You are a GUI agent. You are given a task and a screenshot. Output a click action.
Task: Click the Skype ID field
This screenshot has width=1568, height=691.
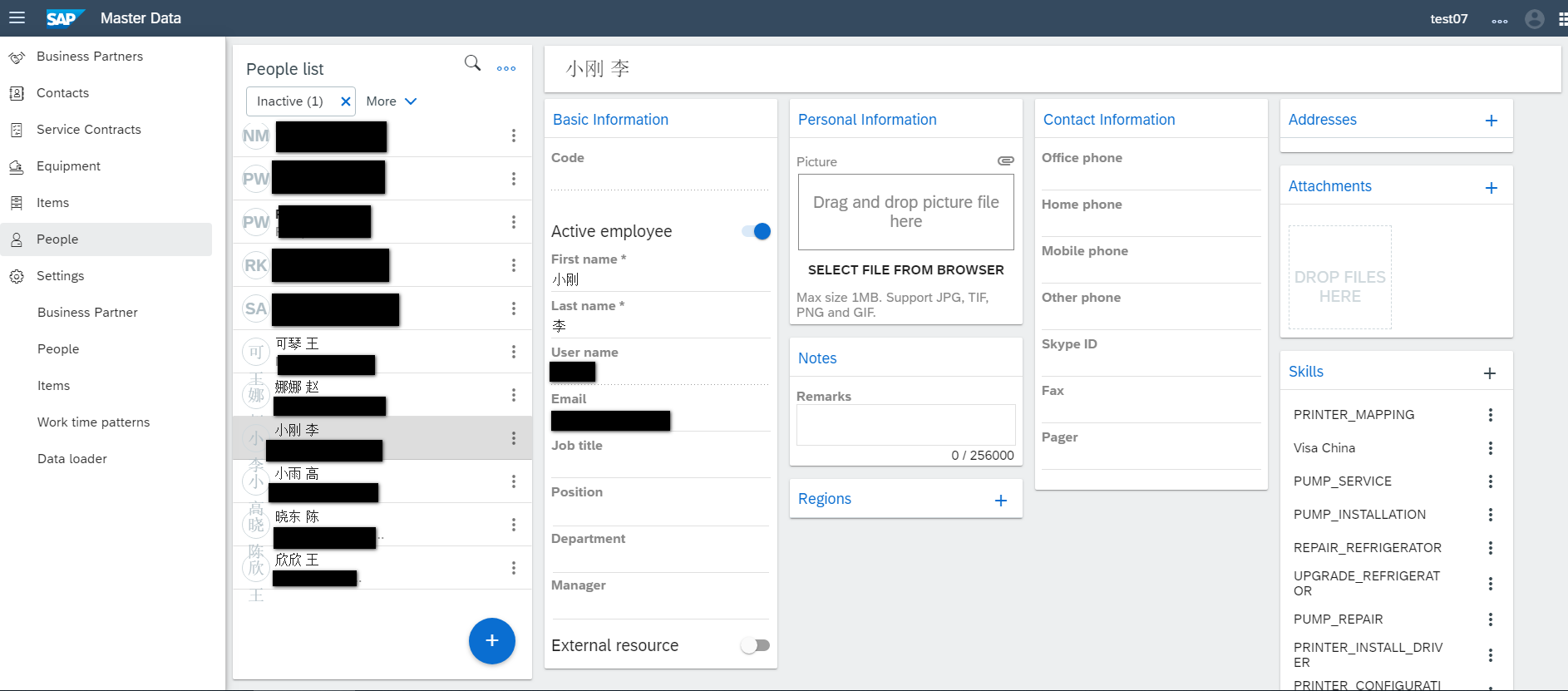pyautogui.click(x=1151, y=365)
